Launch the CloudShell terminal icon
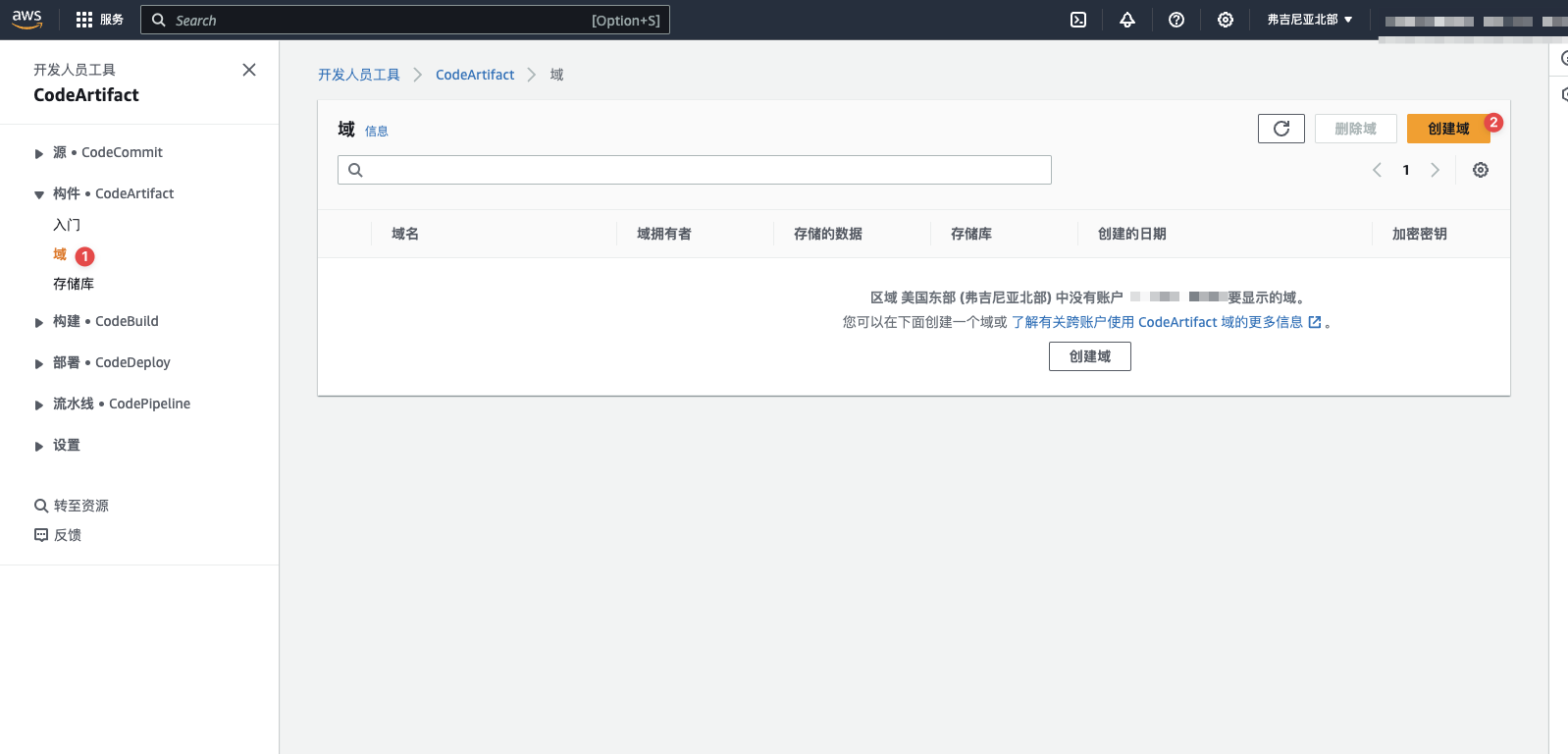This screenshot has width=1568, height=754. tap(1078, 20)
